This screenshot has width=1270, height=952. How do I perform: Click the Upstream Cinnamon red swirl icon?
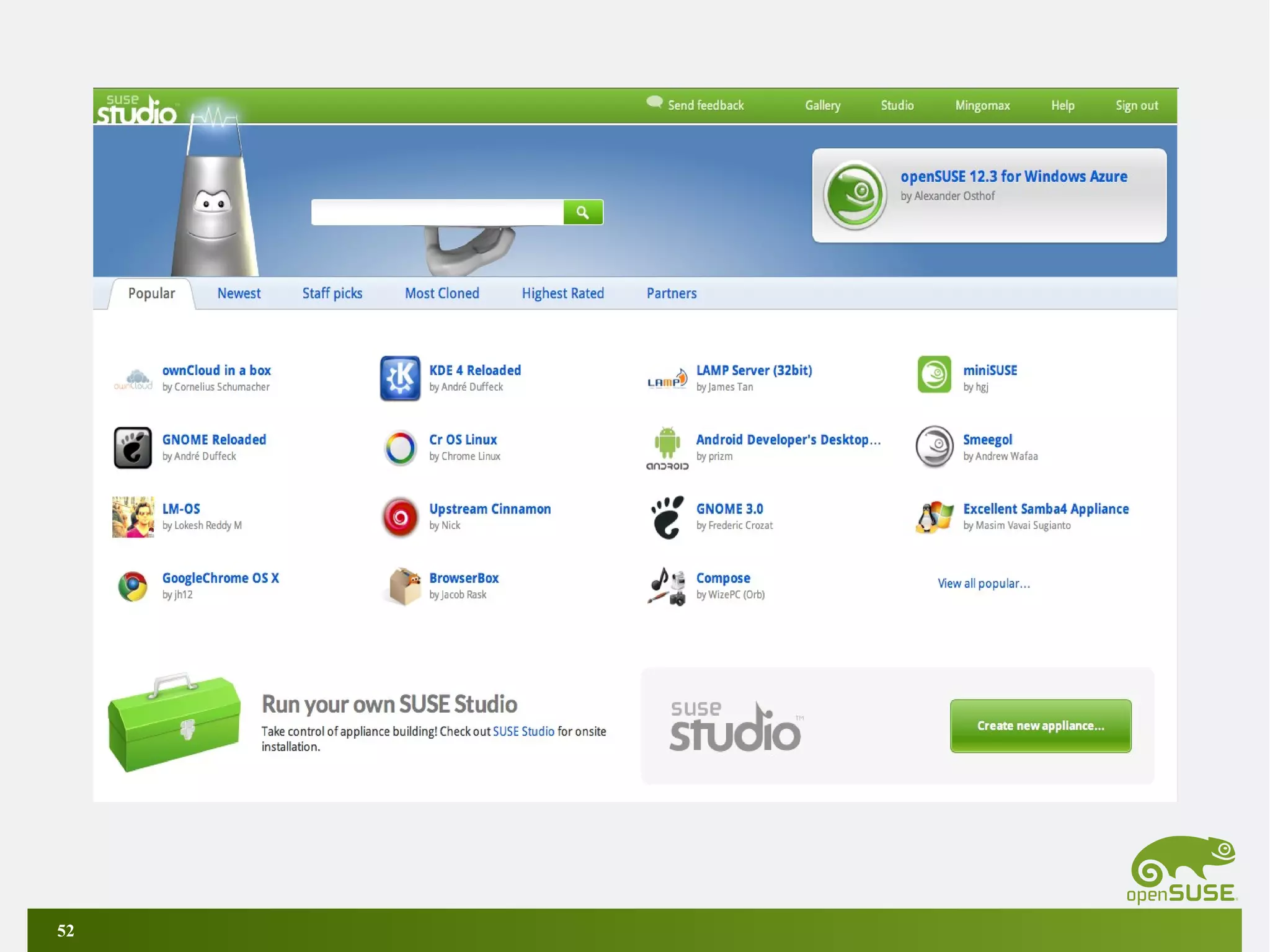pos(400,517)
